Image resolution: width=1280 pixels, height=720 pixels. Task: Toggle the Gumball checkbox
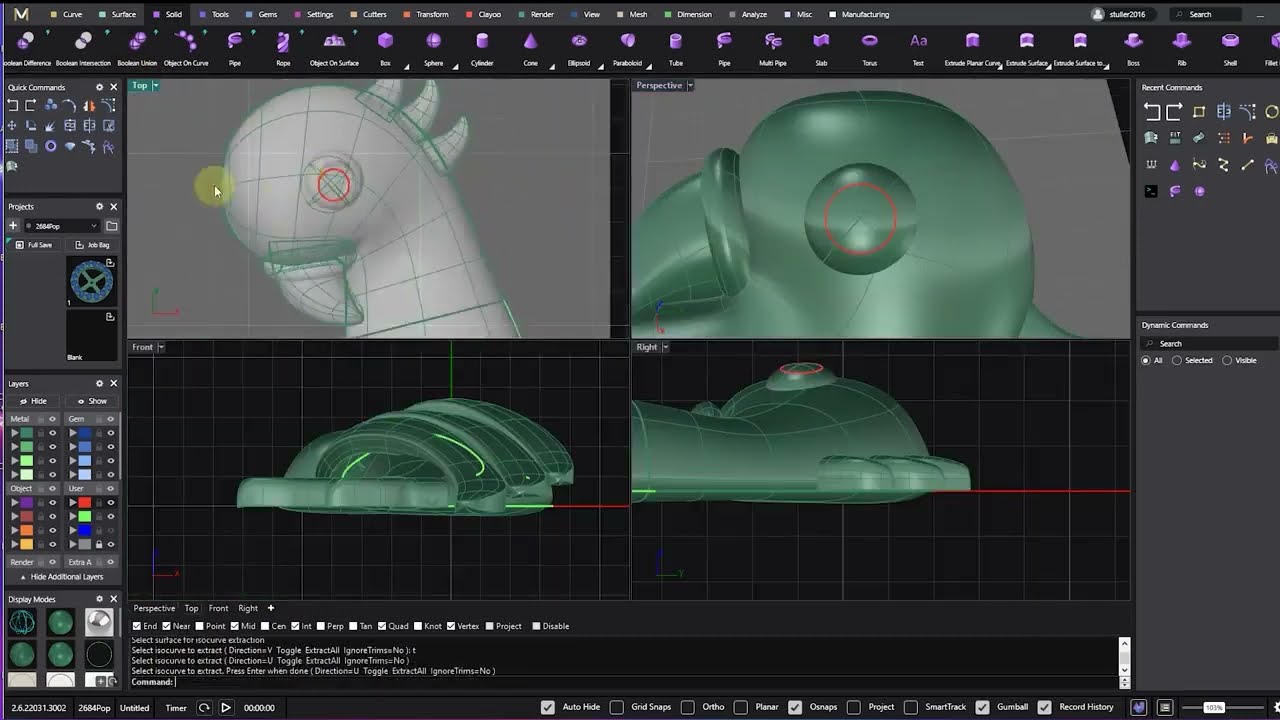pyautogui.click(x=983, y=707)
